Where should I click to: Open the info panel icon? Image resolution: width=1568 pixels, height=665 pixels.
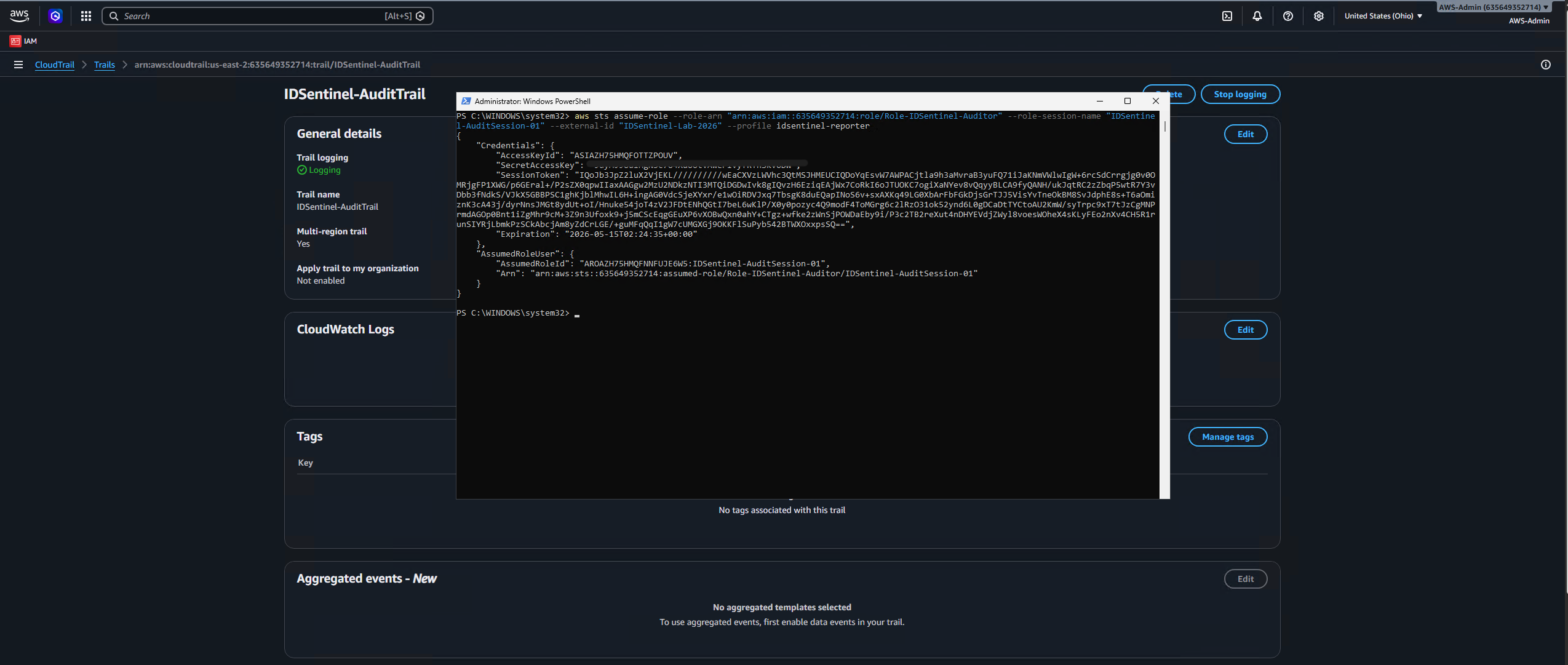[1546, 65]
